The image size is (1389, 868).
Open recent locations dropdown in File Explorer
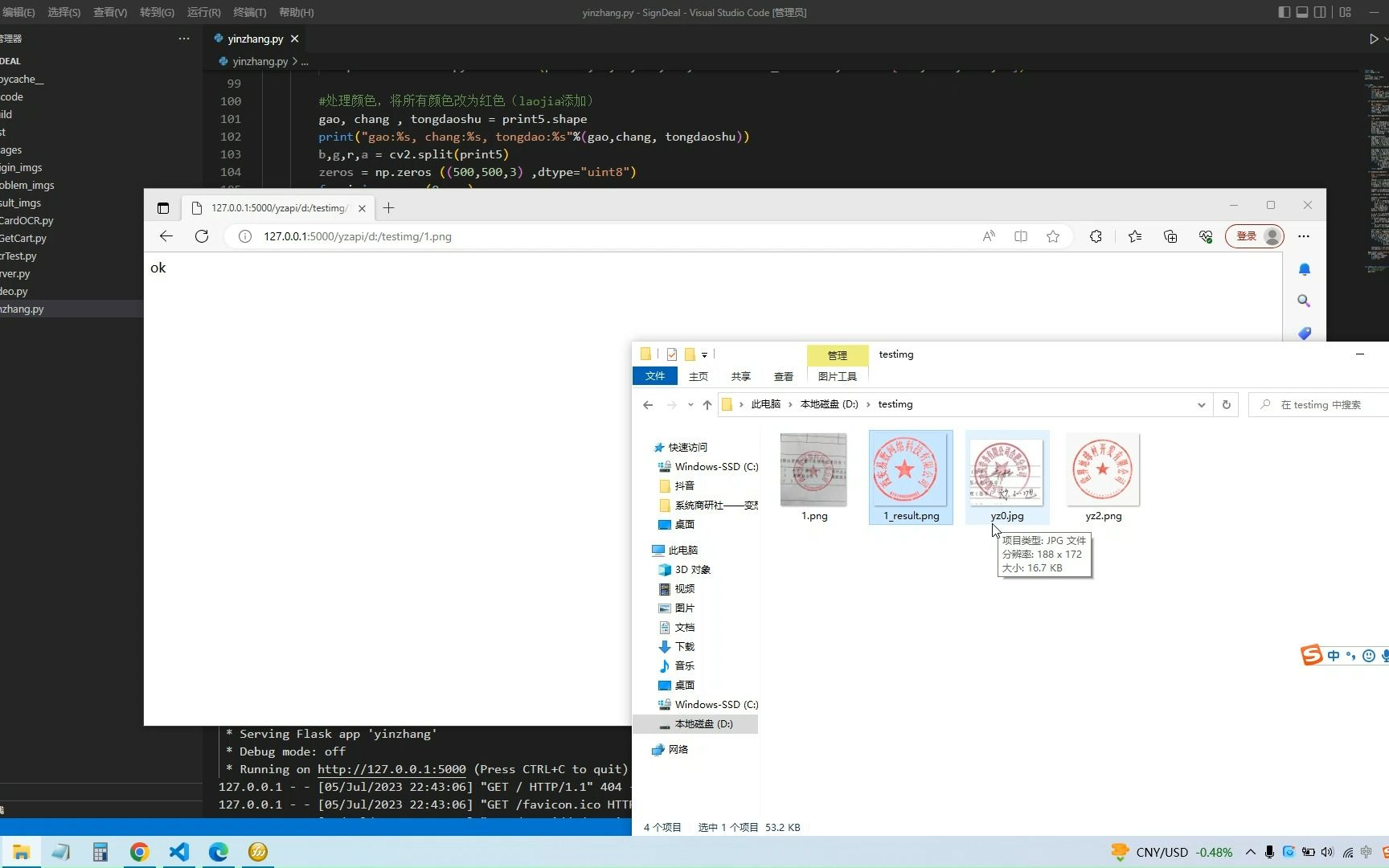690,404
